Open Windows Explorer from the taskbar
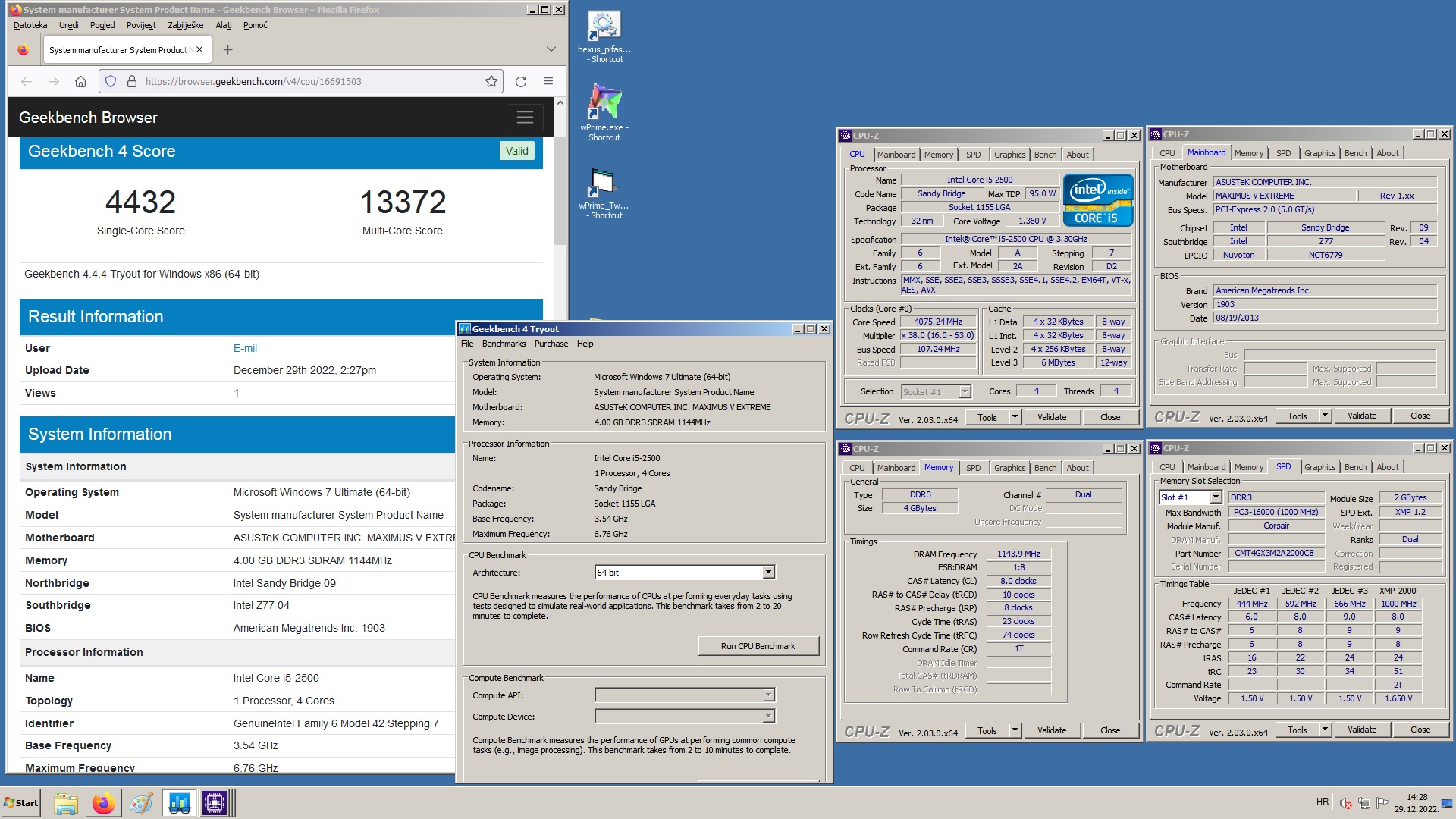1456x819 pixels. point(66,803)
